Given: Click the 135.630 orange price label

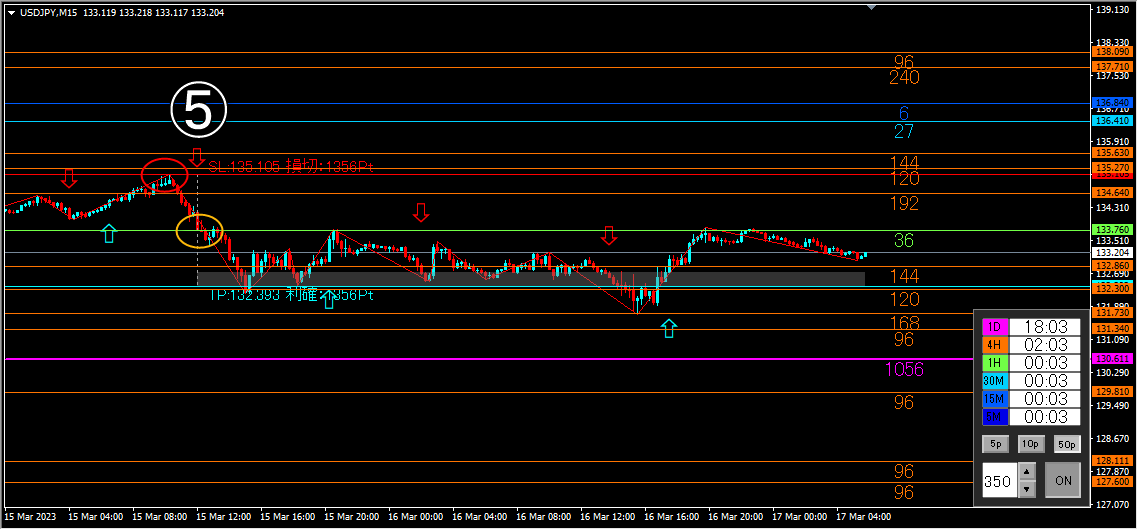Looking at the screenshot, I should pos(1113,153).
